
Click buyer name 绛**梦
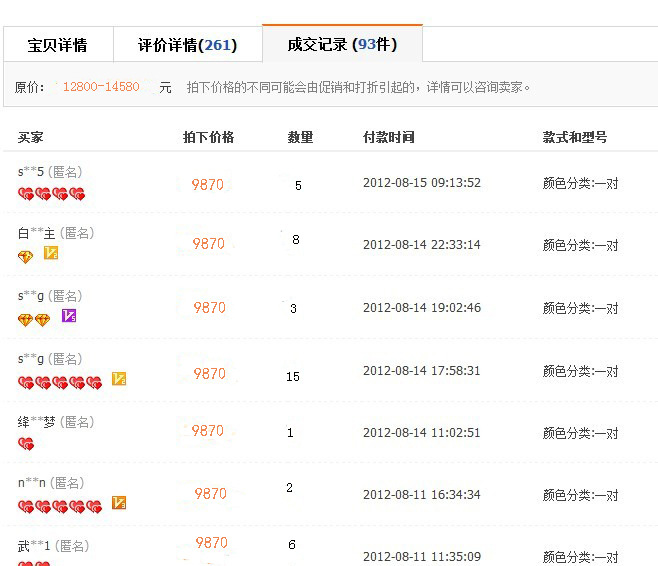36,422
